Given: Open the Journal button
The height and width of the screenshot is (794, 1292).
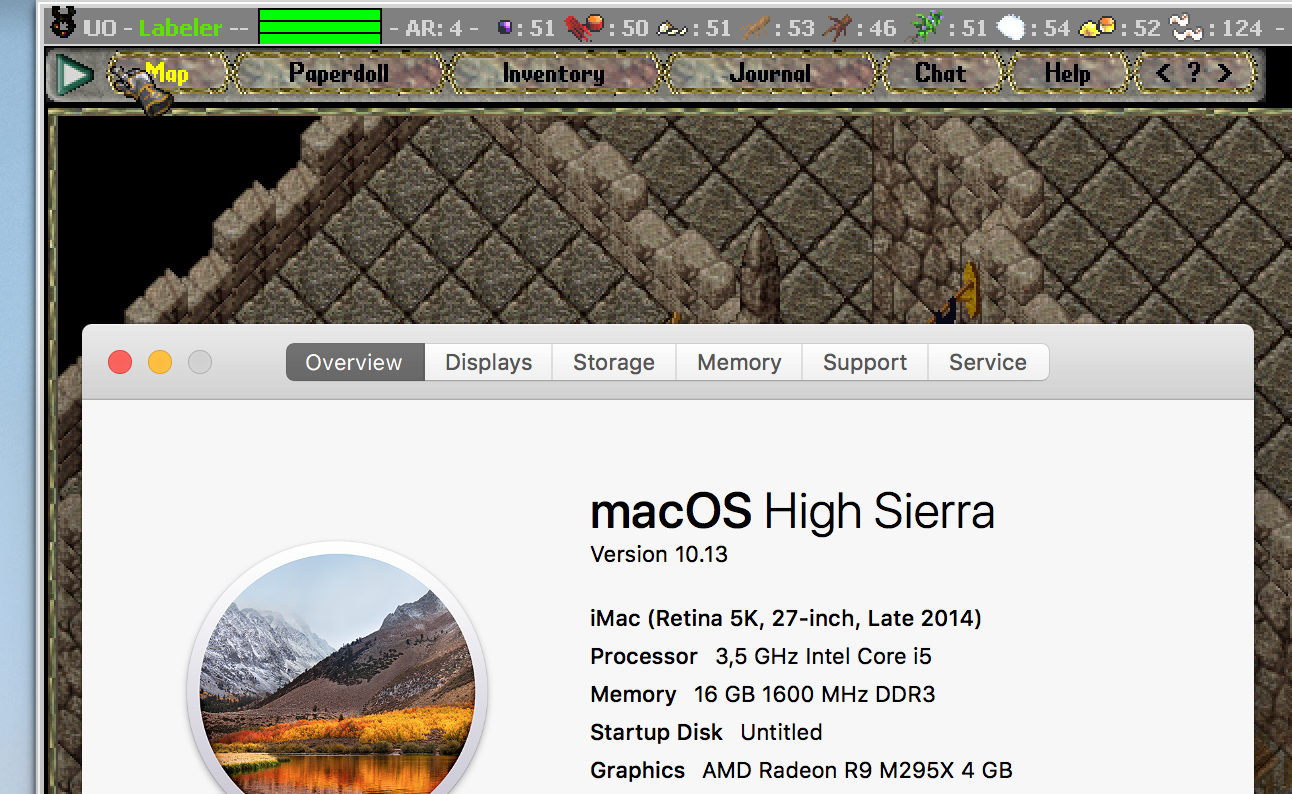Looking at the screenshot, I should click(x=770, y=73).
